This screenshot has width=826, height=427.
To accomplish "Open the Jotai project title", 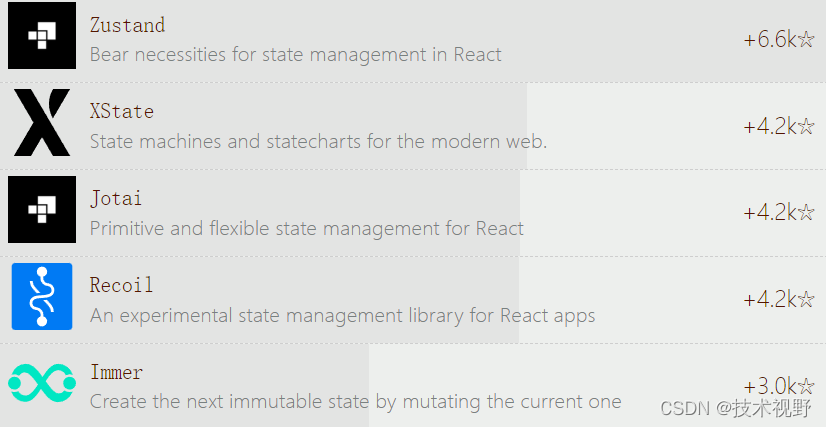I will pos(116,198).
